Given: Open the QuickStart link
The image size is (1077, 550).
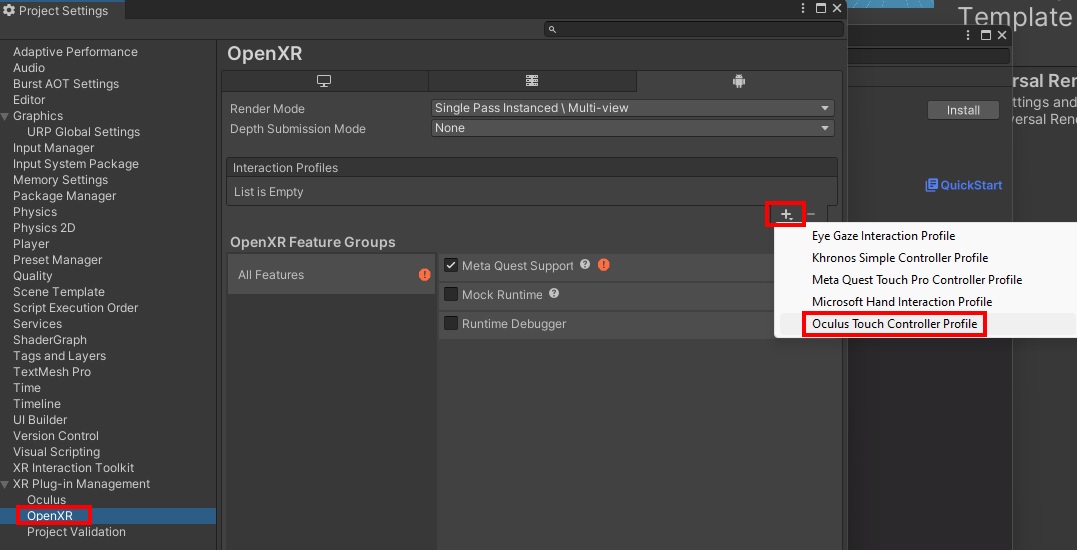Looking at the screenshot, I should pos(964,185).
